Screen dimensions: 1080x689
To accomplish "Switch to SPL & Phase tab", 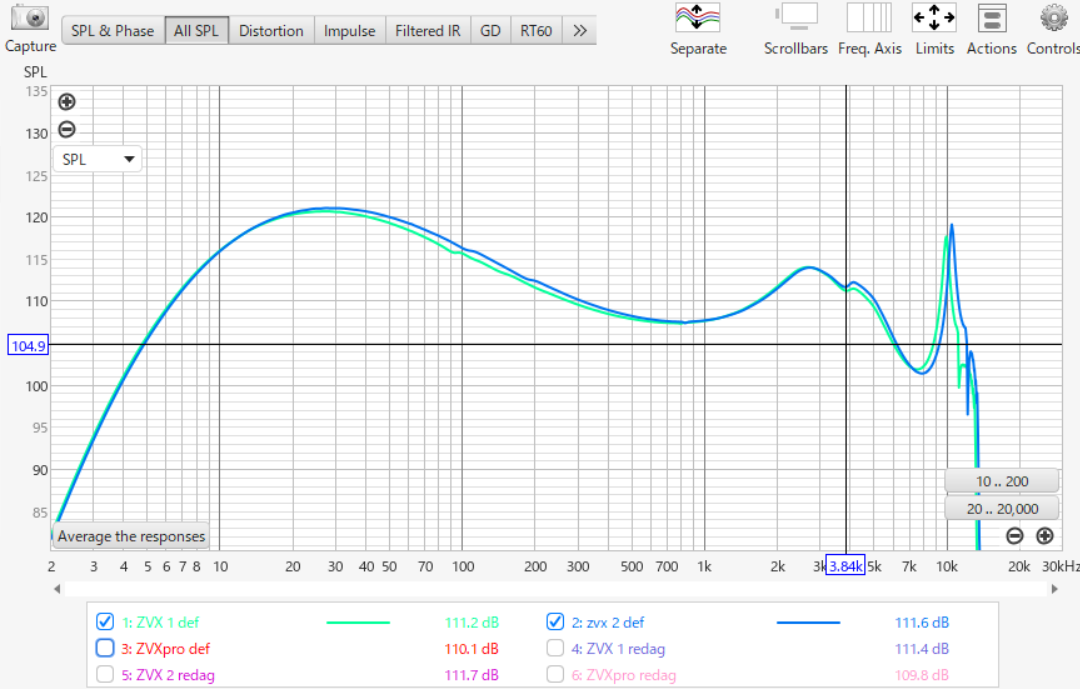I will [113, 30].
